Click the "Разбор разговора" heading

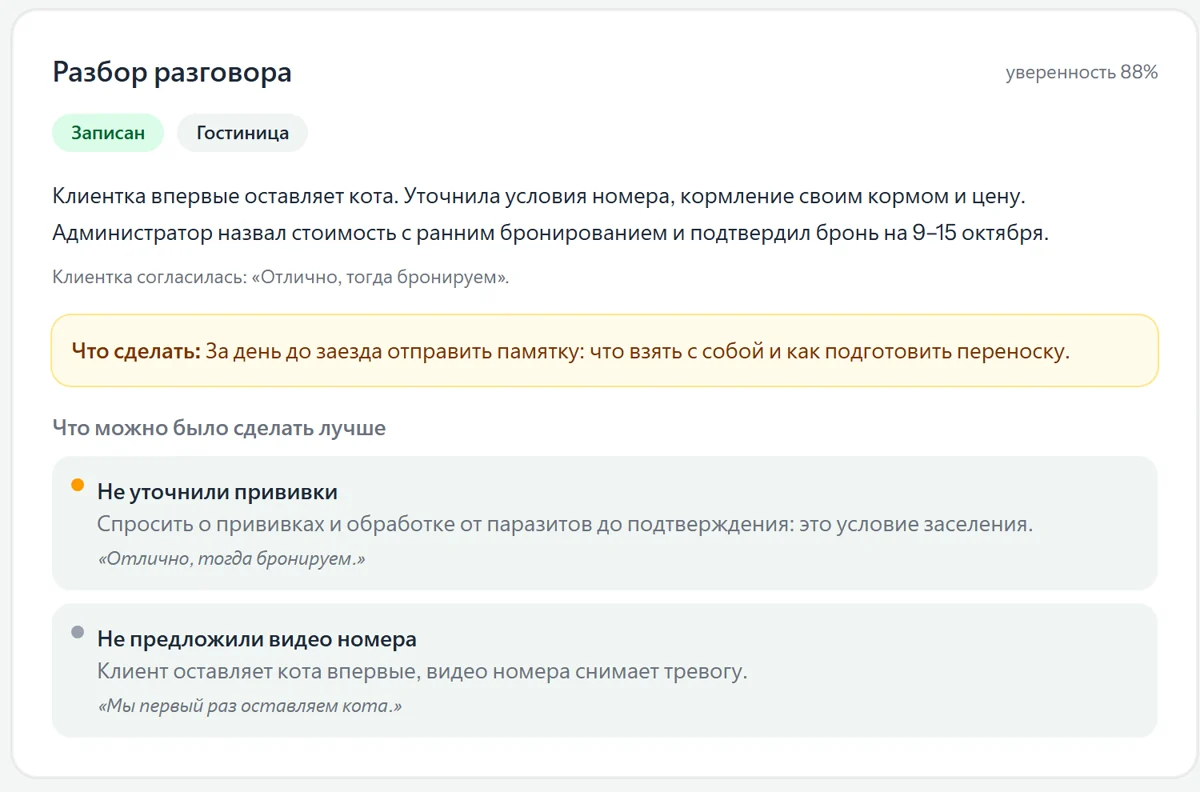point(172,72)
